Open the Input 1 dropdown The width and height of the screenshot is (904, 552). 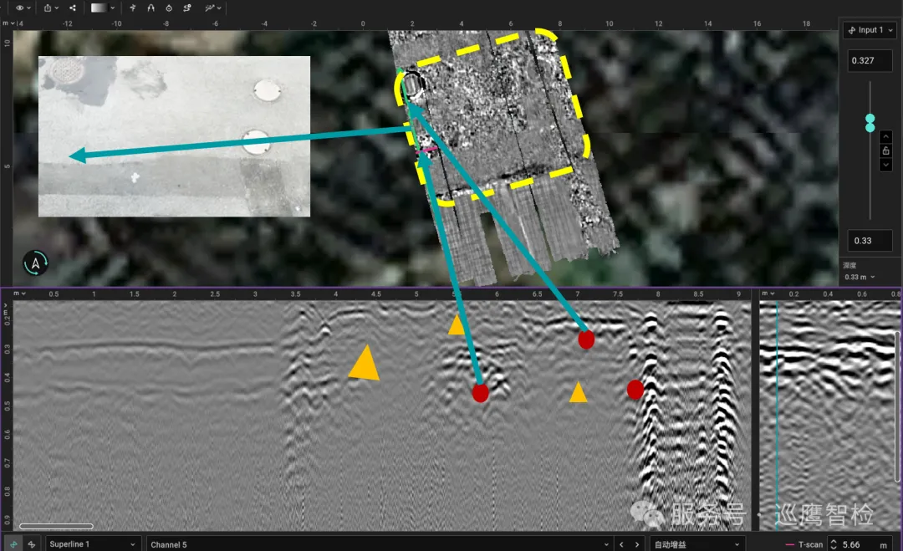pos(869,30)
